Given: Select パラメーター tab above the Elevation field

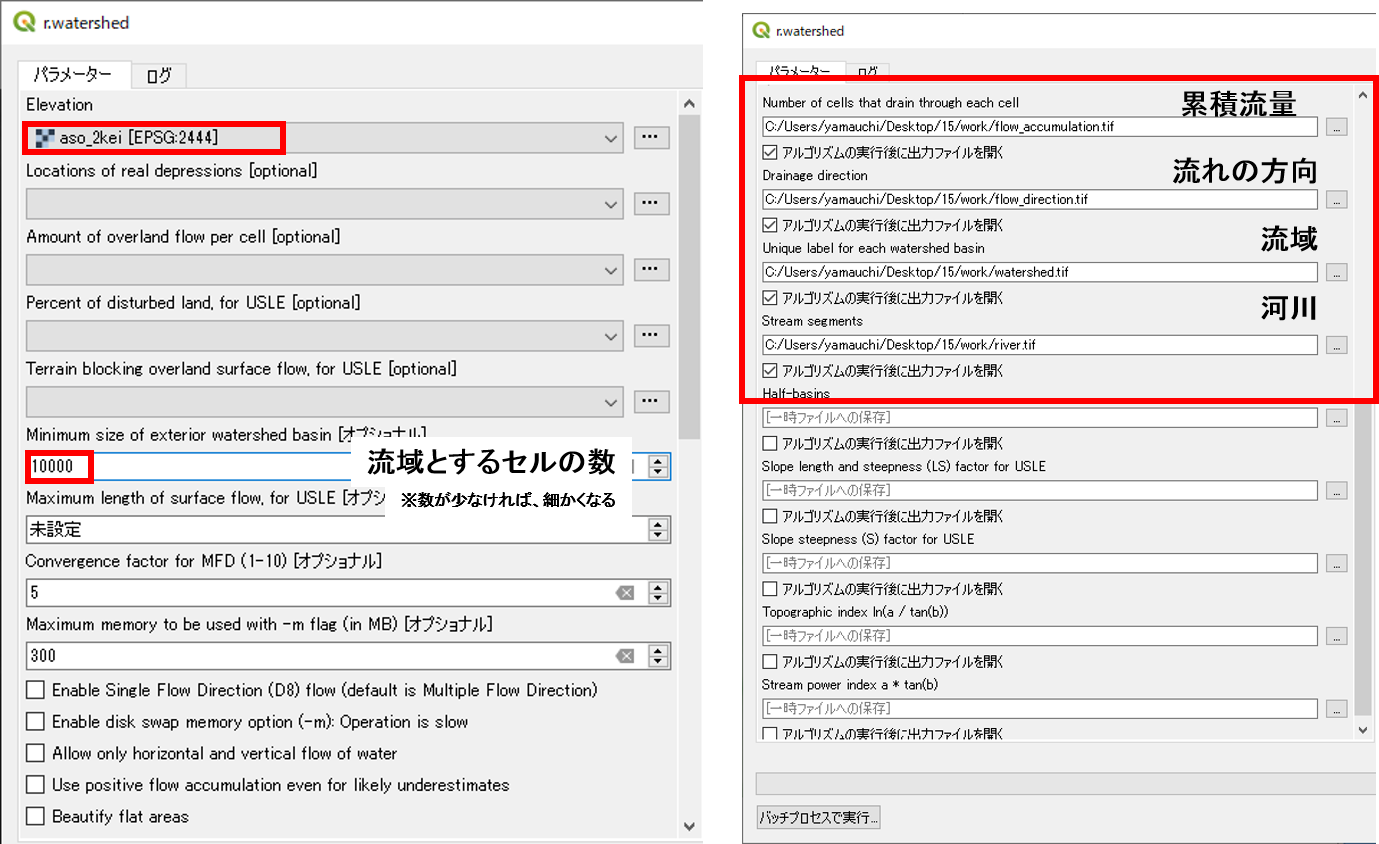Looking at the screenshot, I should pos(74,75).
